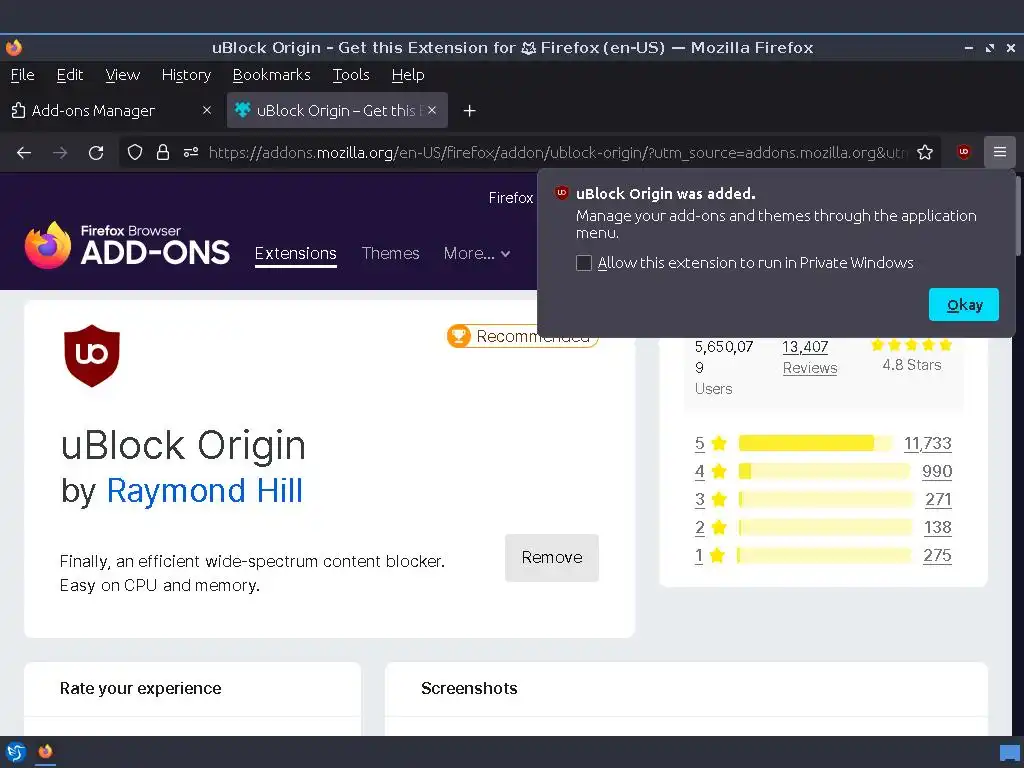The height and width of the screenshot is (768, 1024).
Task: Open the 13,407 Reviews link
Action: 810,357
